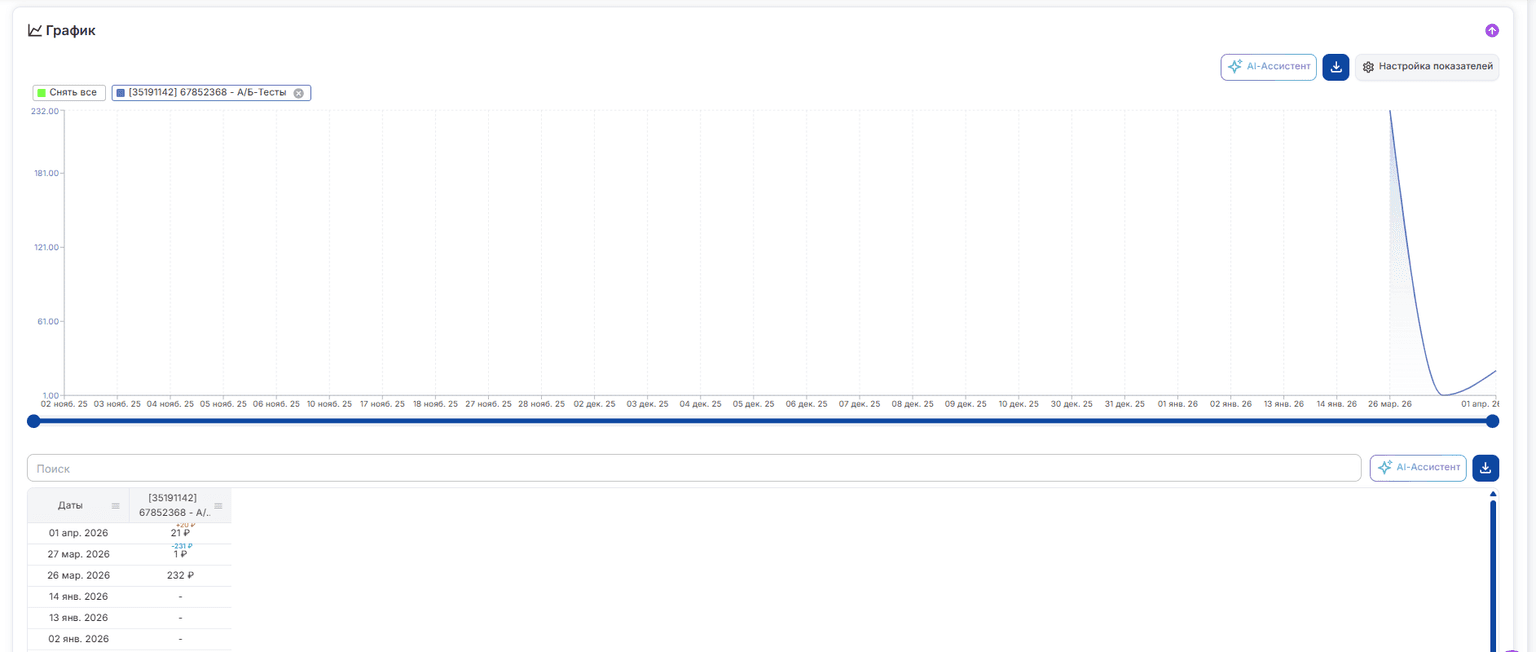The width and height of the screenshot is (1536, 652).
Task: Open the Настройка показателей settings
Action: (1427, 67)
